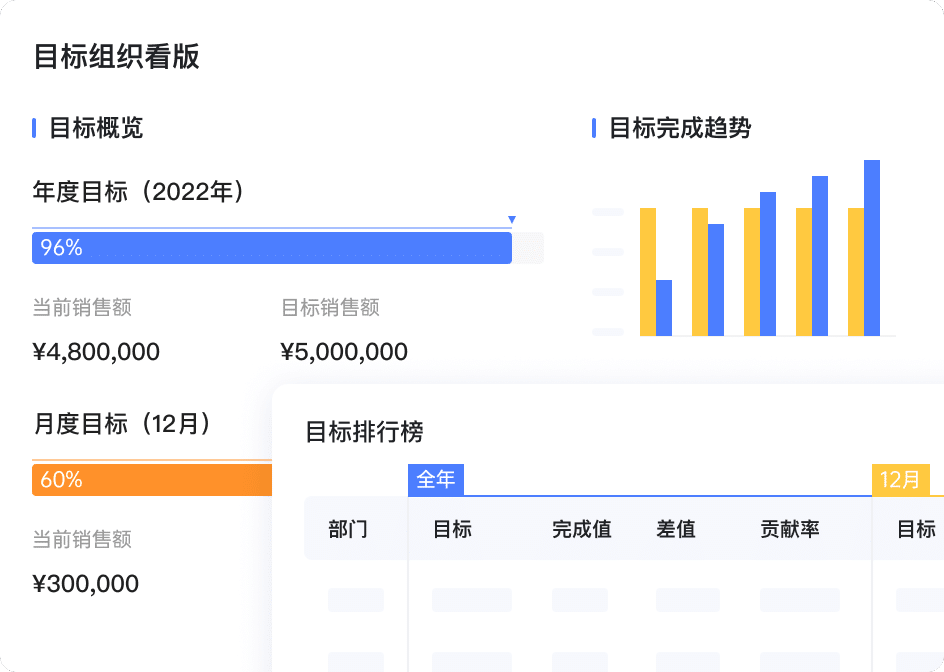Image resolution: width=944 pixels, height=672 pixels.
Task: Click the first yellow bar in trend chart
Action: click(648, 272)
